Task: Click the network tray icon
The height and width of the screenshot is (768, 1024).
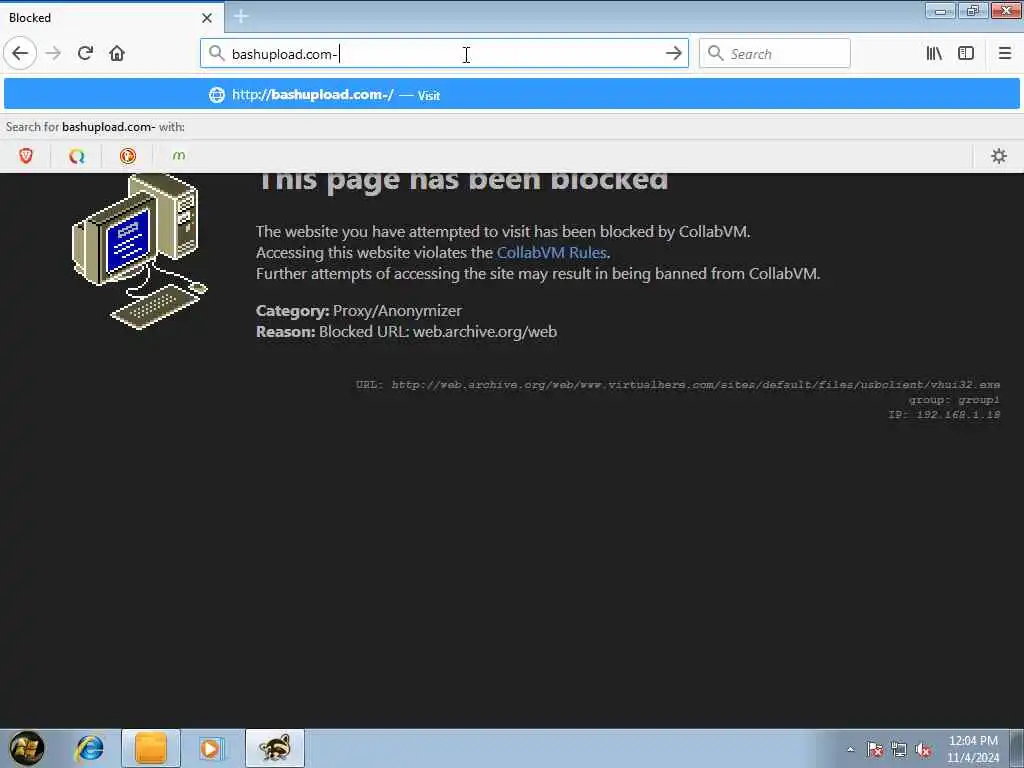Action: point(899,750)
